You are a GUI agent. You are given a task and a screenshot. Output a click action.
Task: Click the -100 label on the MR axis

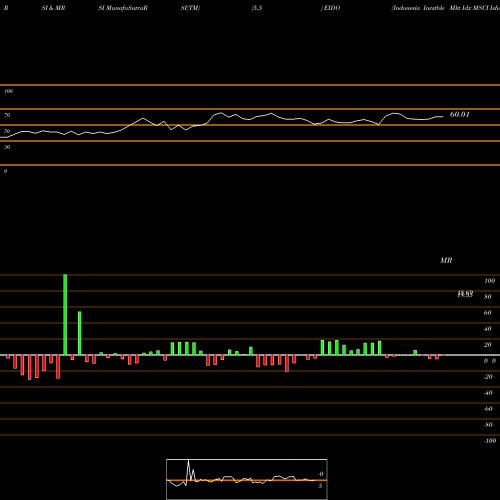(x=490, y=441)
